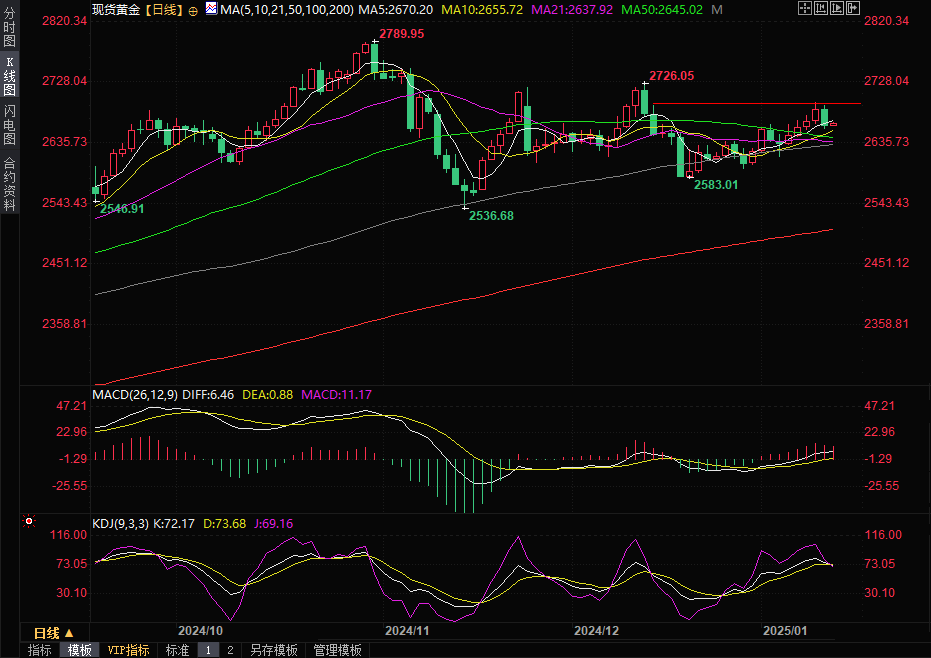This screenshot has width=931, height=658.
Task: Toggle the 标准 standard layout option
Action: [x=177, y=650]
